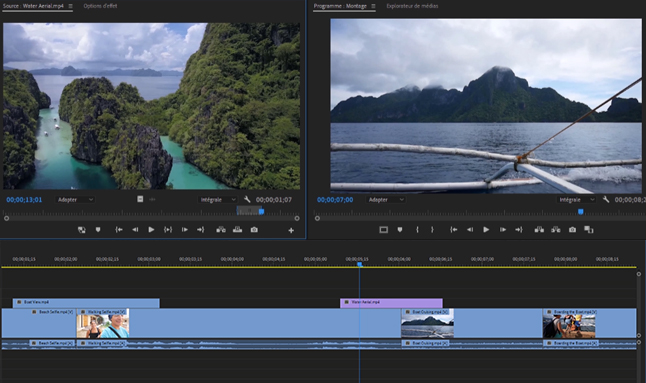Viewport: 646px width, 383px height.
Task: Click the Programme monitor left zoom scrollbar handle
Action: (317, 218)
